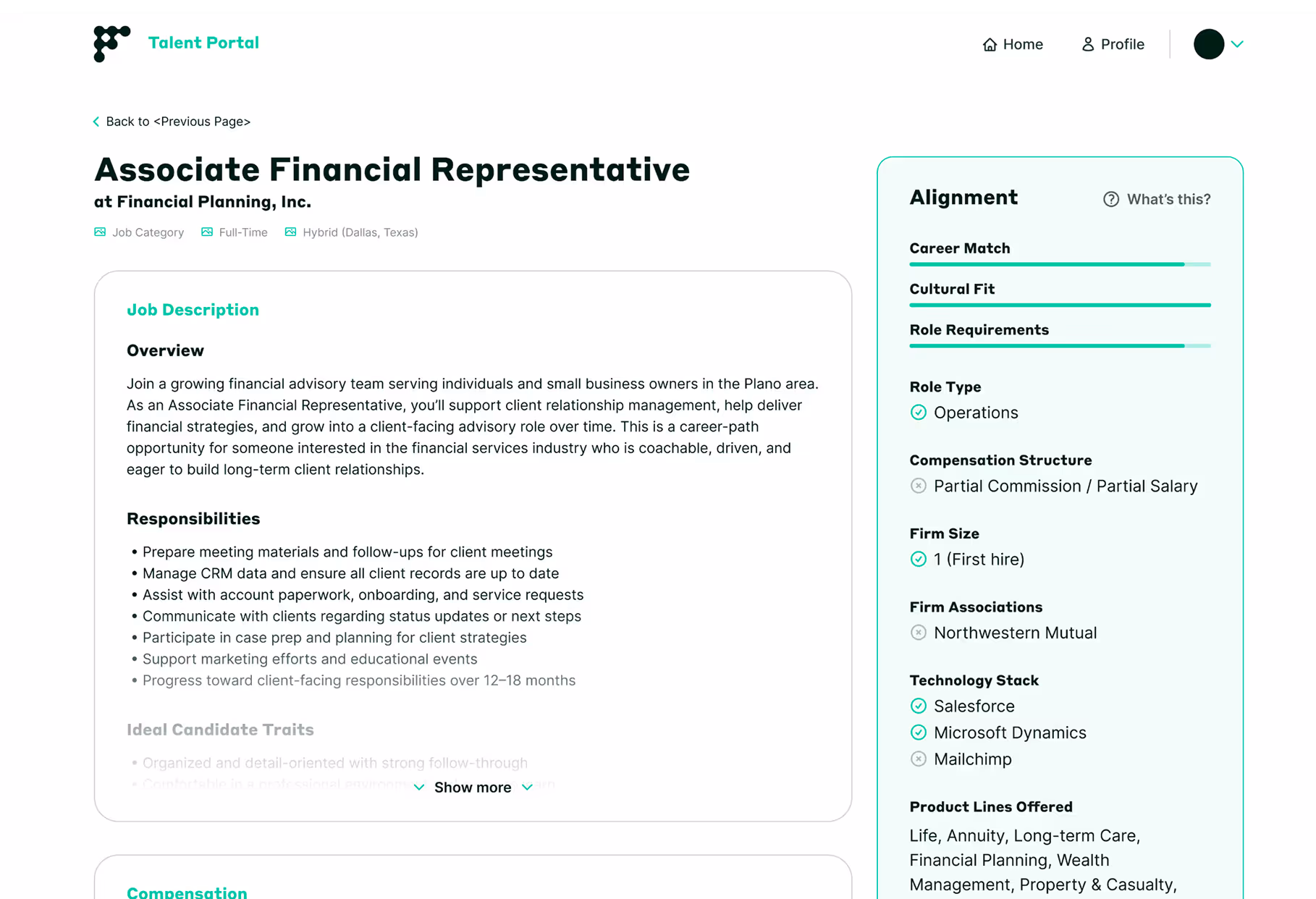
Task: Follow the Back to Previous Page link
Action: 178,121
